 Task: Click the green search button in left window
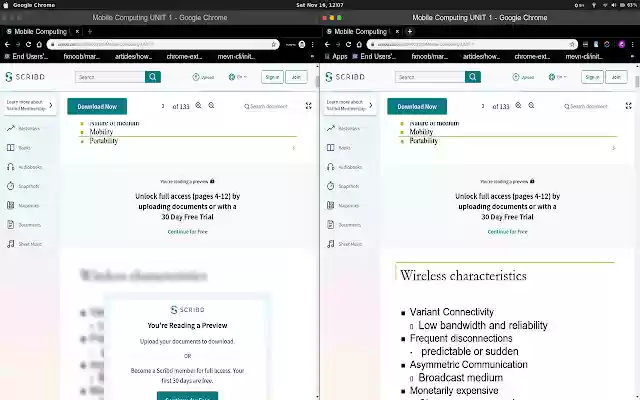(153, 77)
